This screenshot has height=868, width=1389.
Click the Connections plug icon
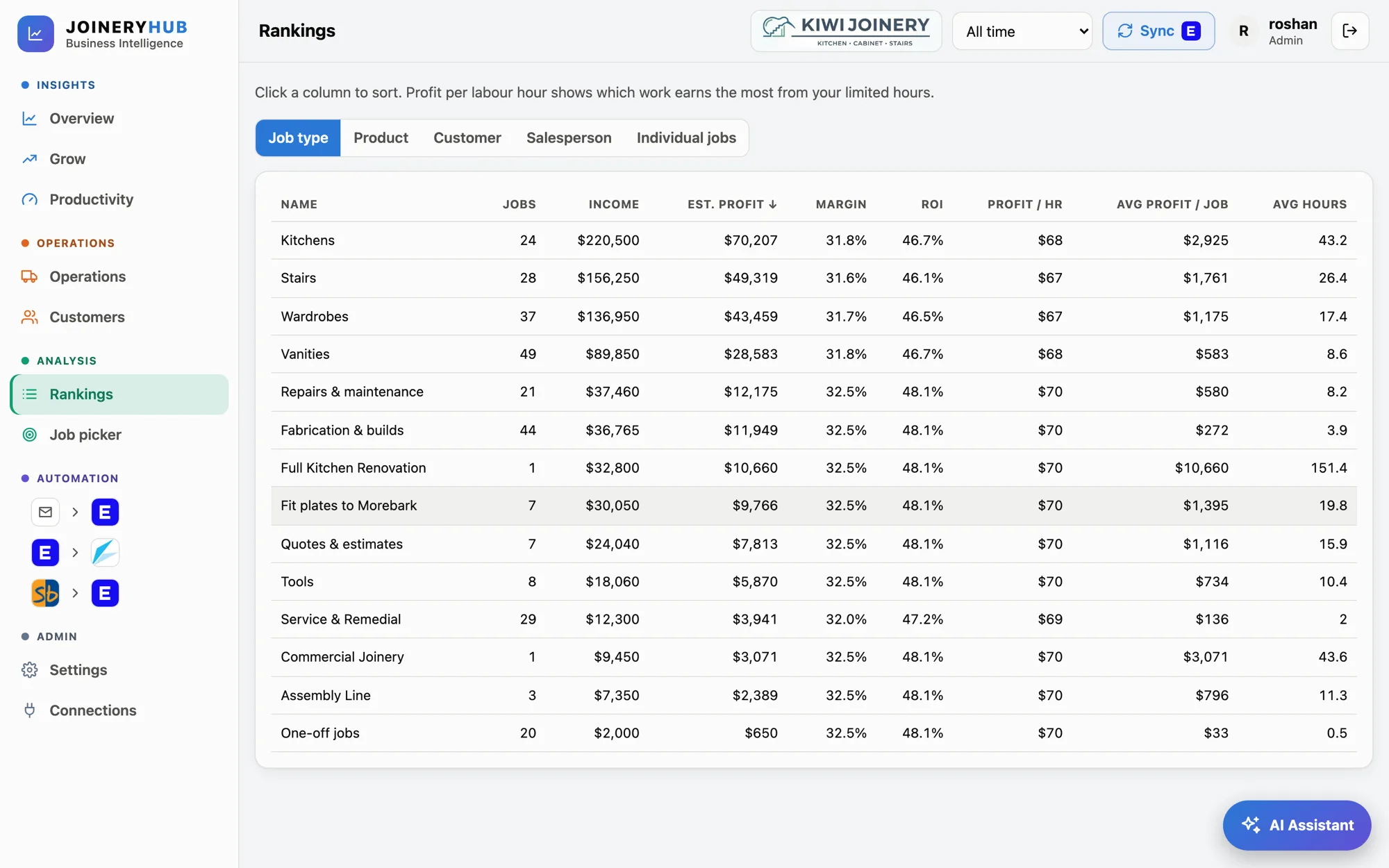(x=29, y=710)
